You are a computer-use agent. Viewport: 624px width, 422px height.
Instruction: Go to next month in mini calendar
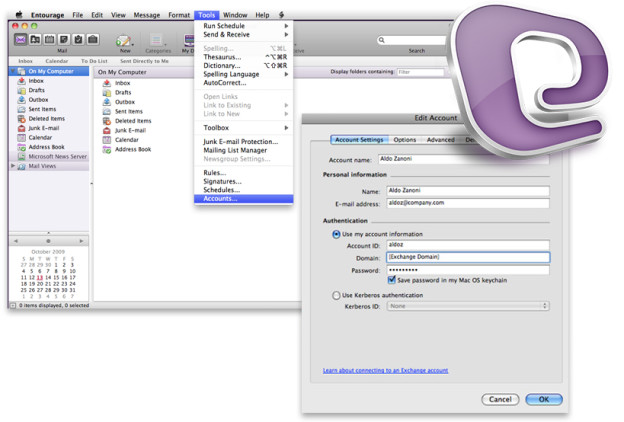(81, 241)
